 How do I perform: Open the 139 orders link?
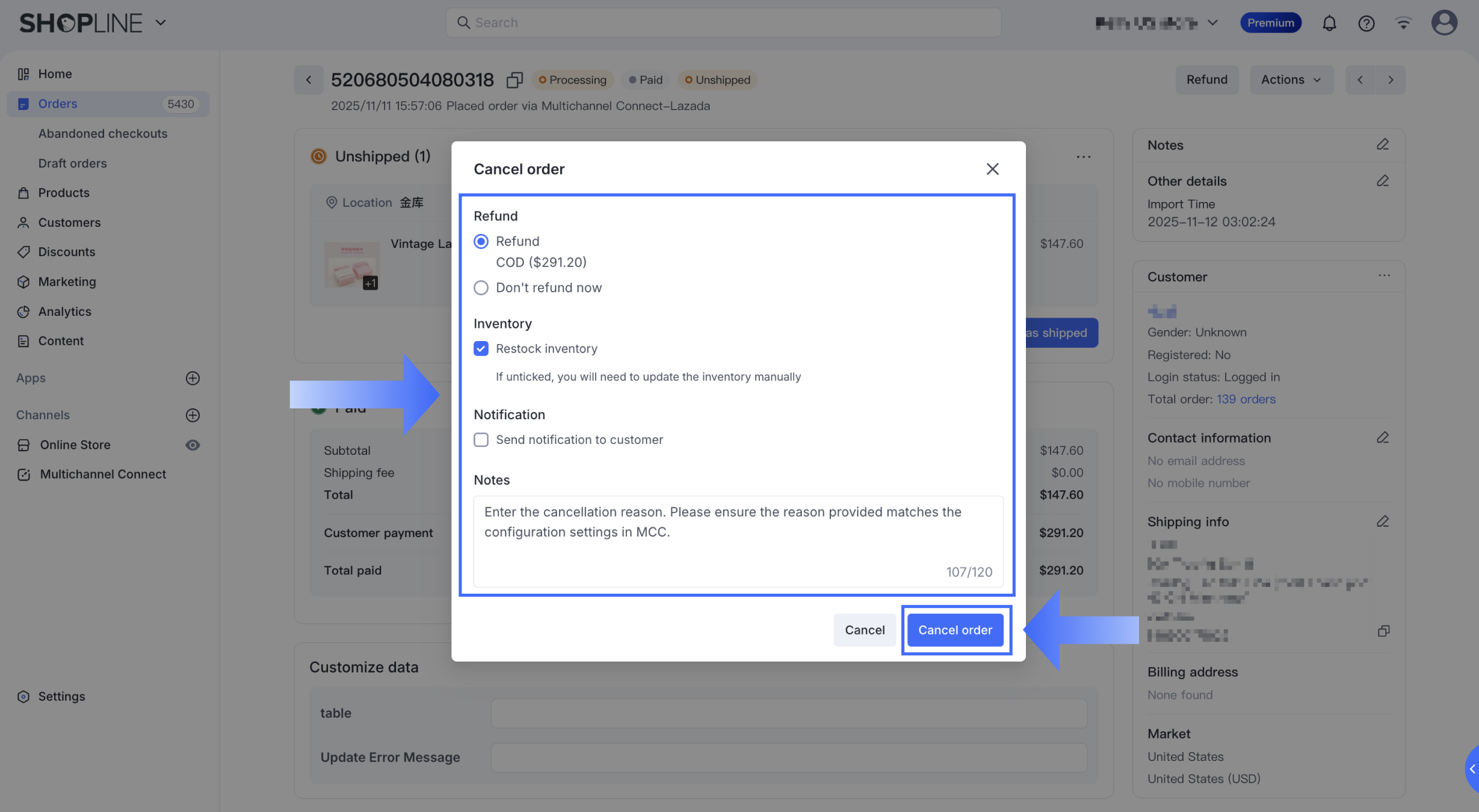coord(1246,399)
